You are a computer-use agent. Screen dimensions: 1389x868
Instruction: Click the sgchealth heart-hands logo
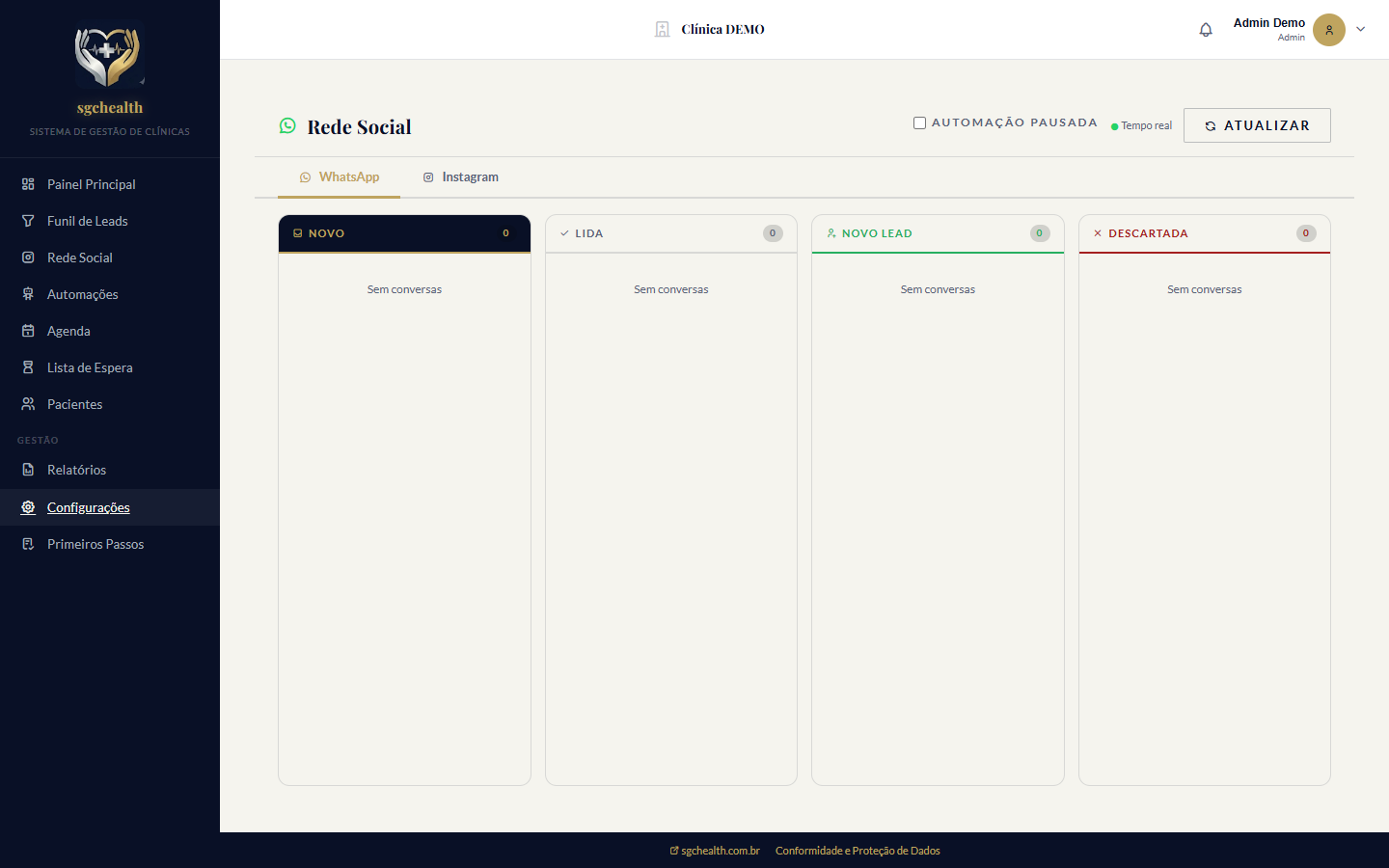[x=110, y=55]
